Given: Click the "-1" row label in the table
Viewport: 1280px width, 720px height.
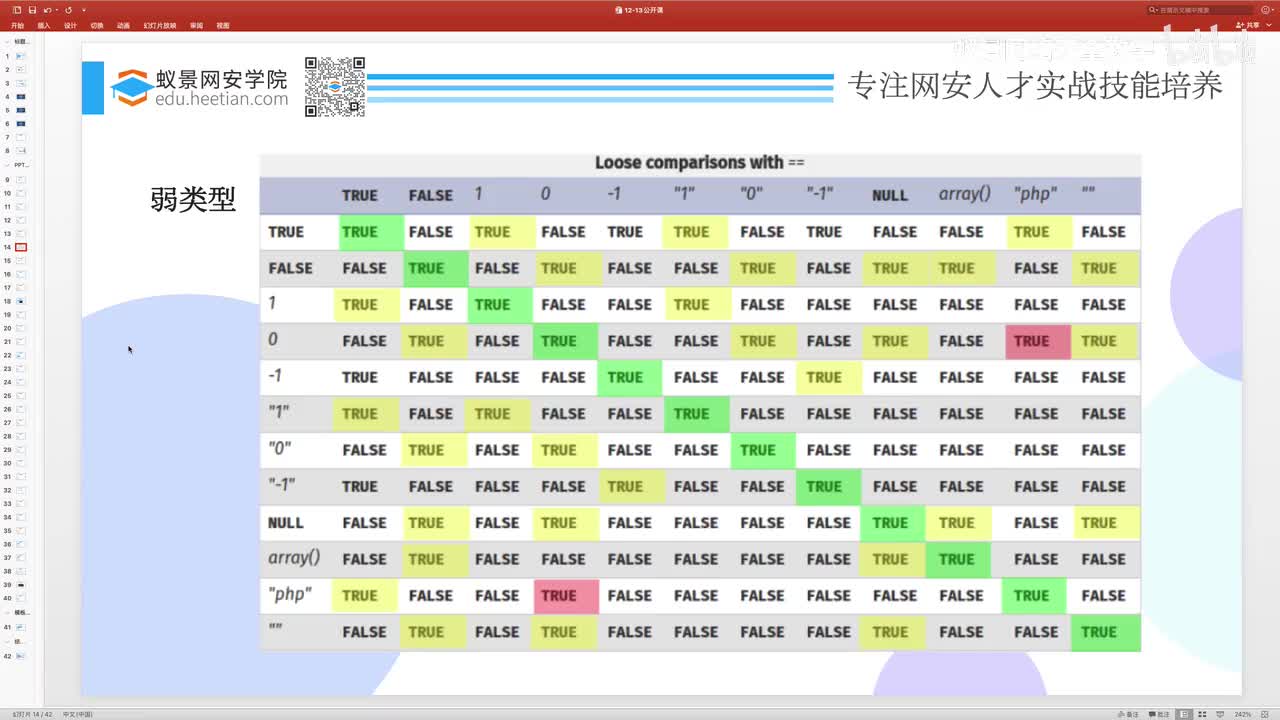Looking at the screenshot, I should point(282,485).
